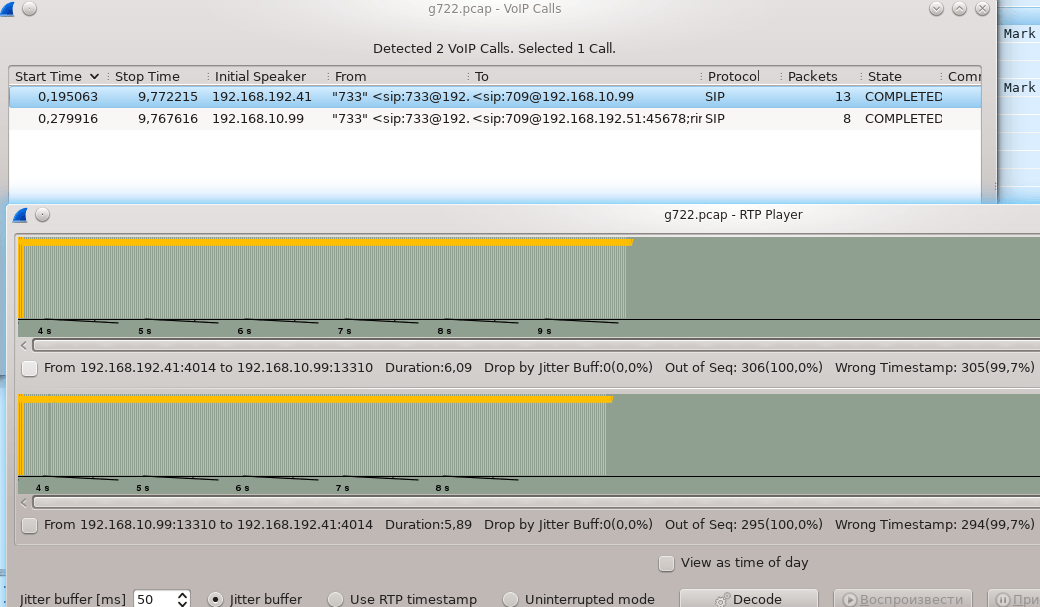Click horizontal scrollbar of first RTP stream
The image size is (1040, 607).
coord(536,346)
